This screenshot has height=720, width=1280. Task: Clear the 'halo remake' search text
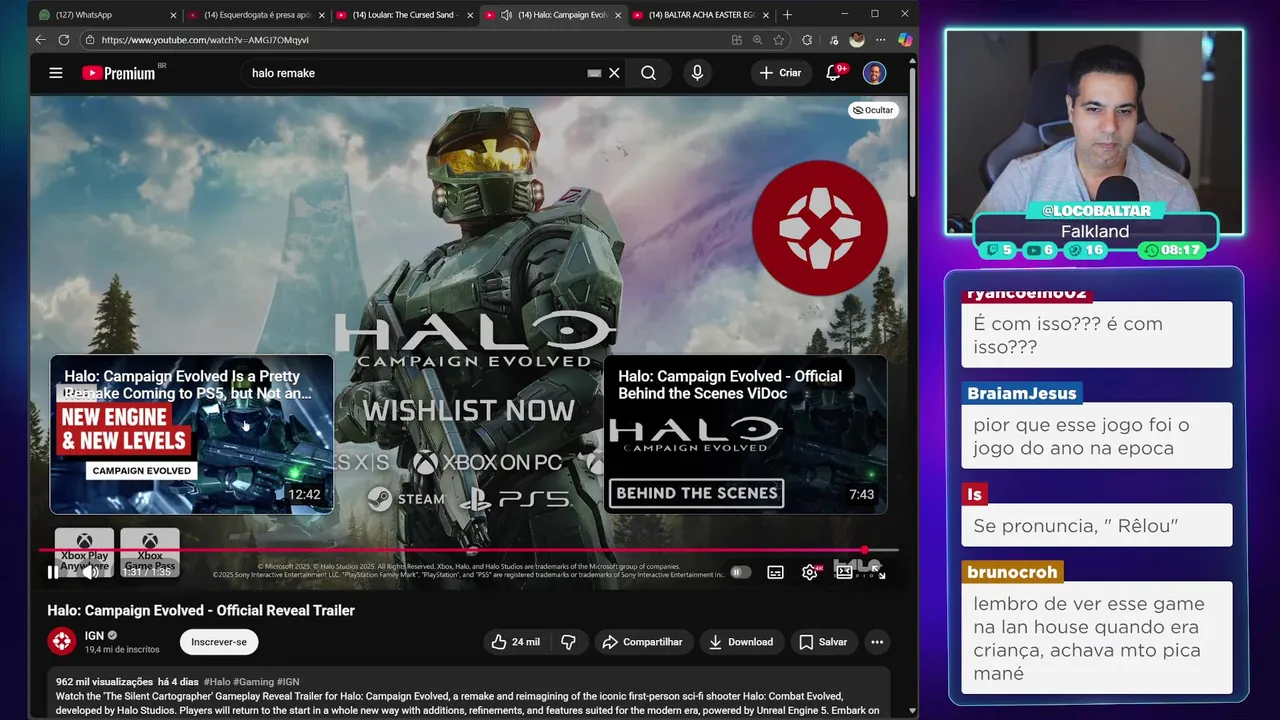click(x=614, y=73)
